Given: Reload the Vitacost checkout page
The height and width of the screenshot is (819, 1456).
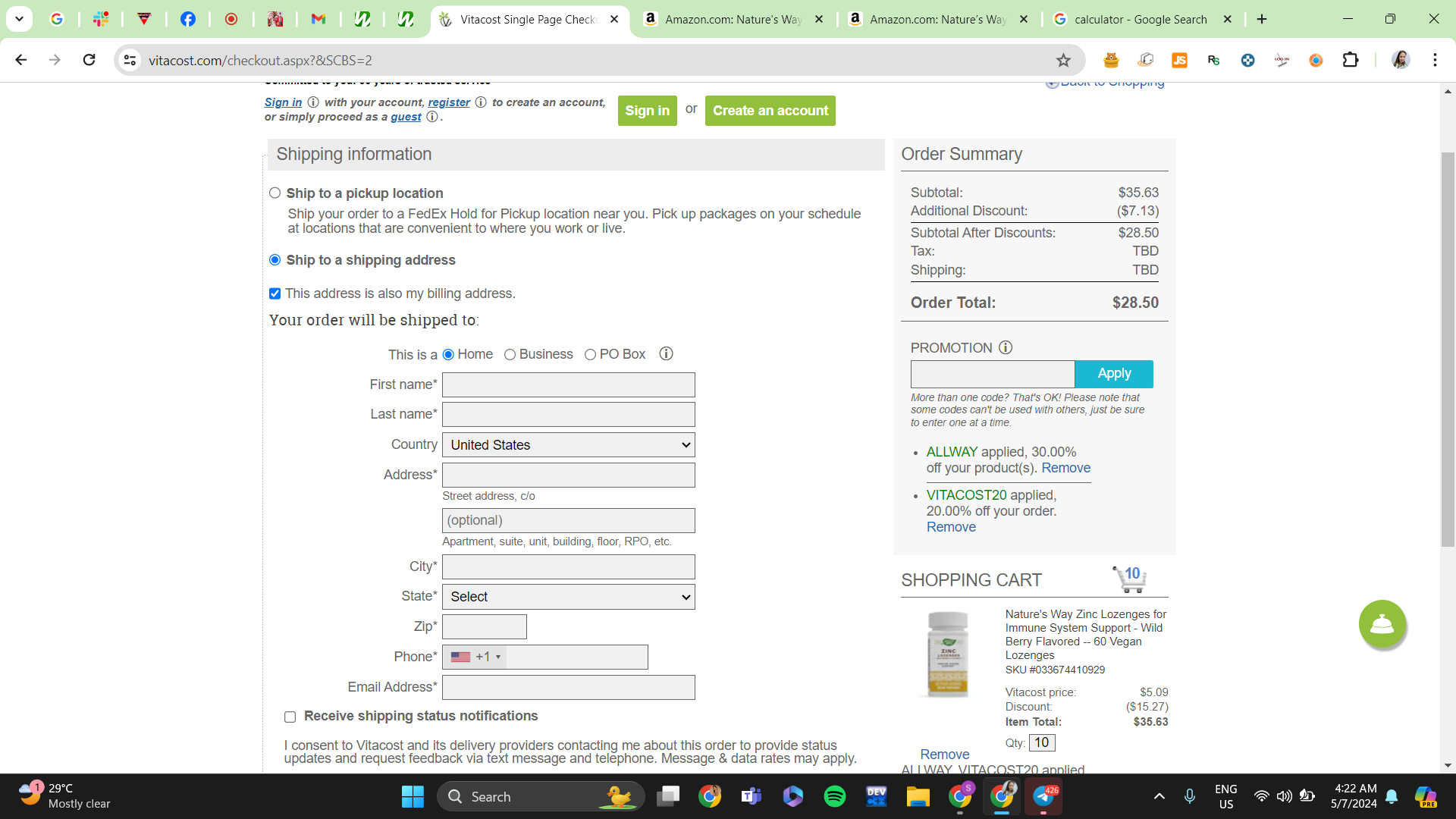Looking at the screenshot, I should click(x=89, y=60).
